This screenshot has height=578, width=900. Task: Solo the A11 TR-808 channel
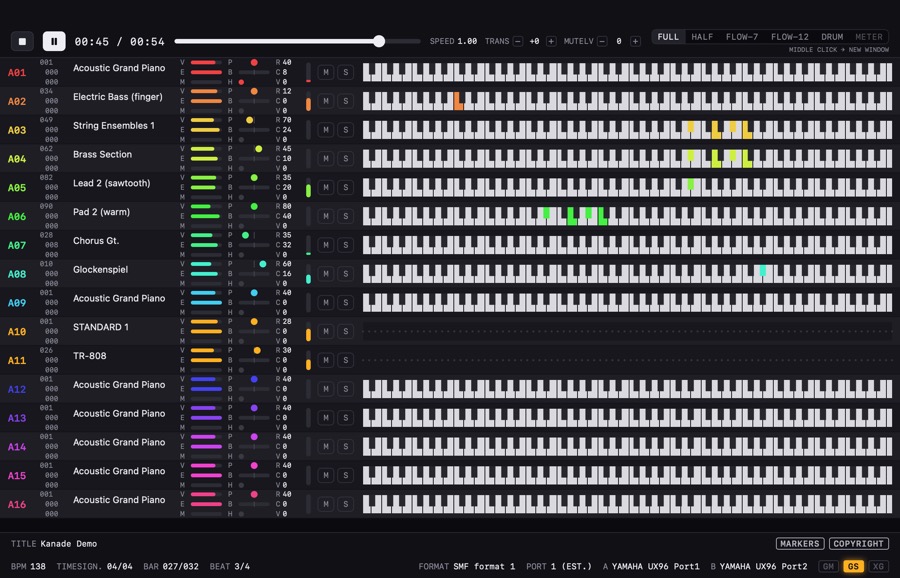(346, 360)
